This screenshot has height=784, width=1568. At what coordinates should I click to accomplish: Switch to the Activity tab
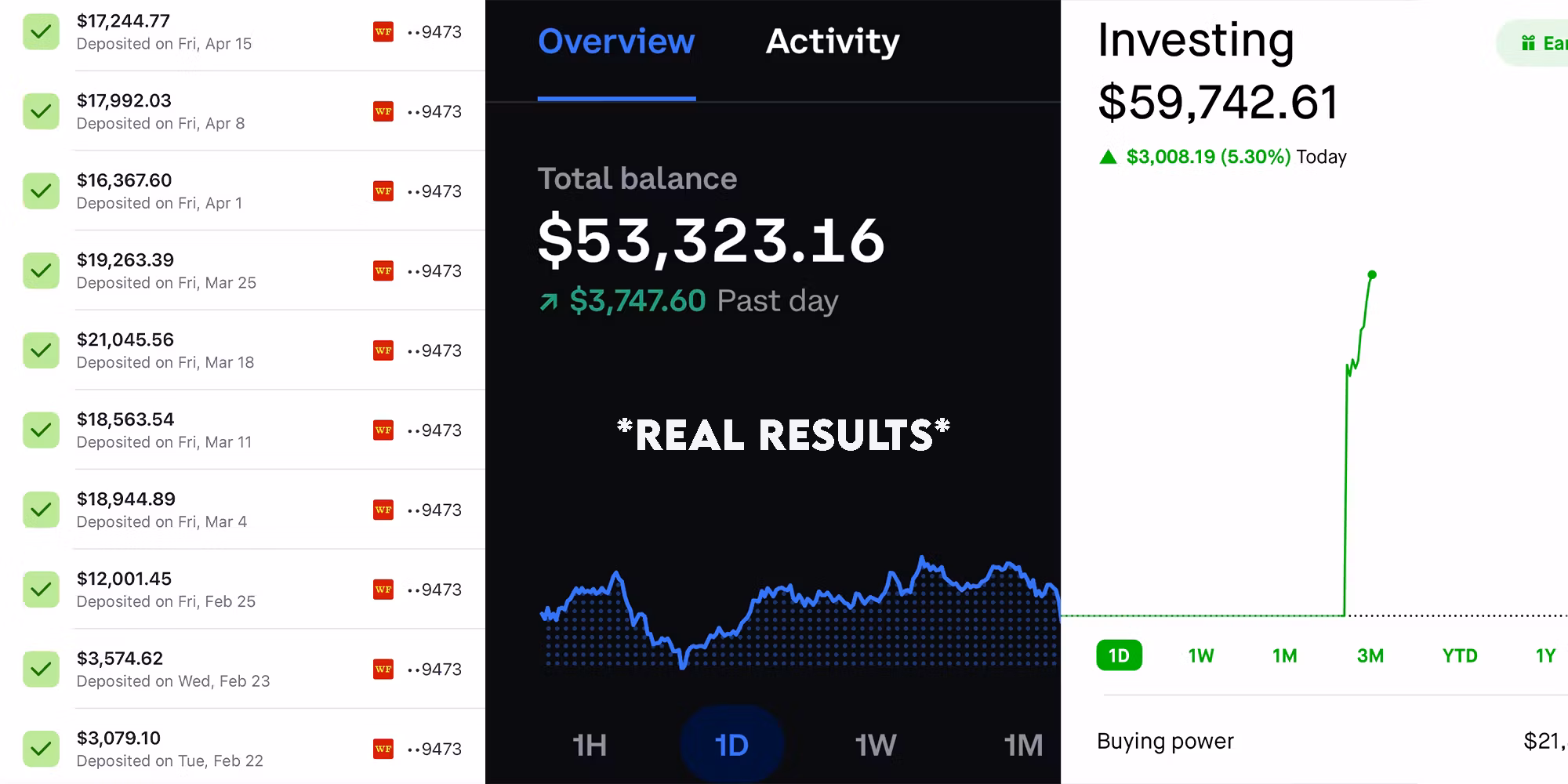point(832,42)
